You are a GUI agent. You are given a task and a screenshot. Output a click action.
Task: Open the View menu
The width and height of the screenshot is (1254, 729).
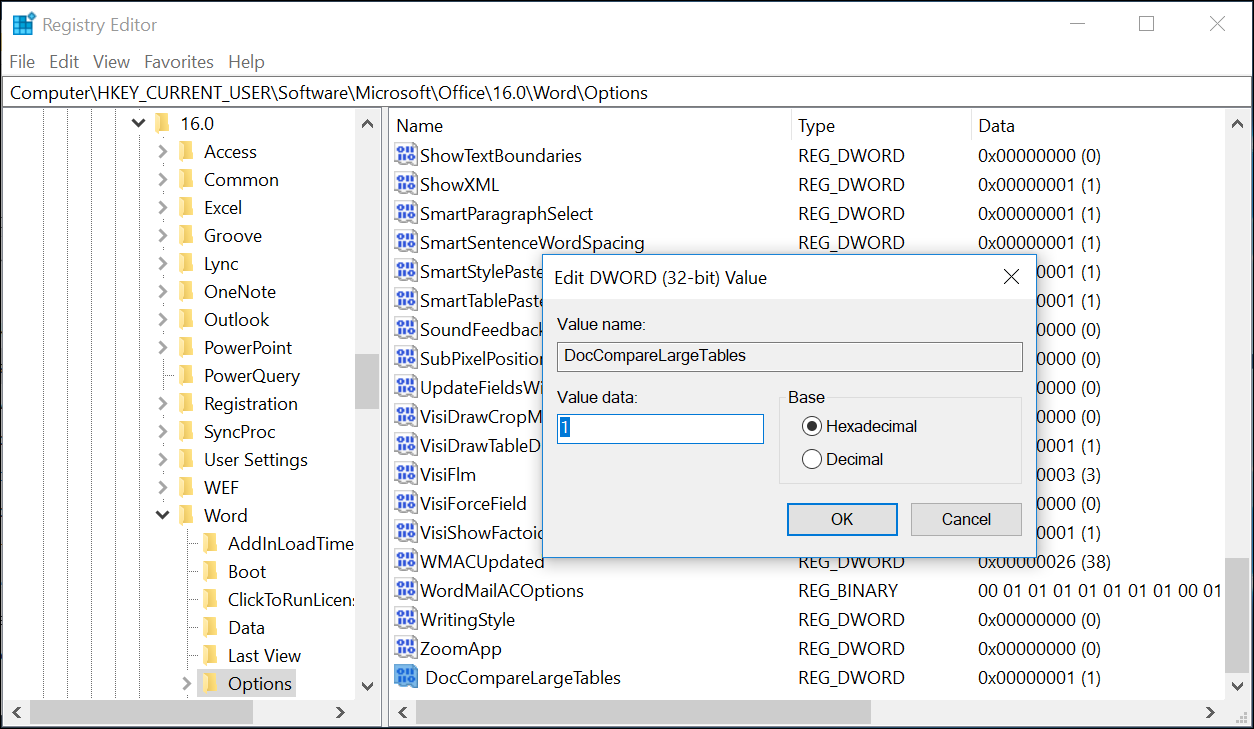pos(111,61)
